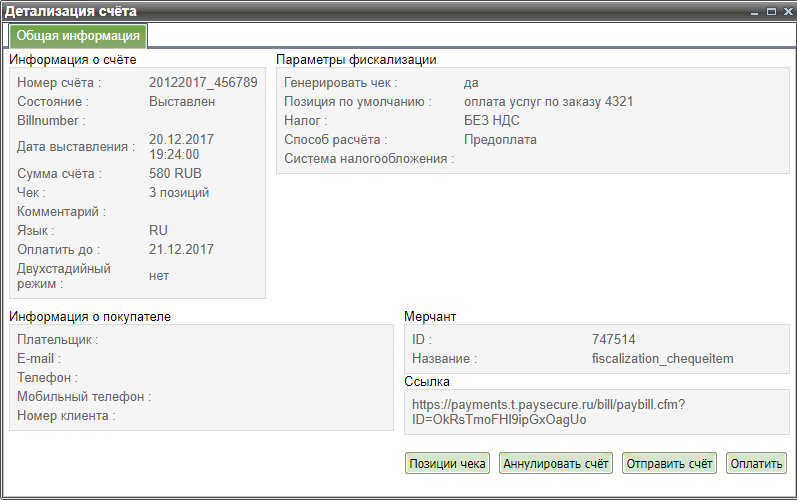
Task: Click the cheque value 3 позиций
Action: pyautogui.click(x=179, y=192)
